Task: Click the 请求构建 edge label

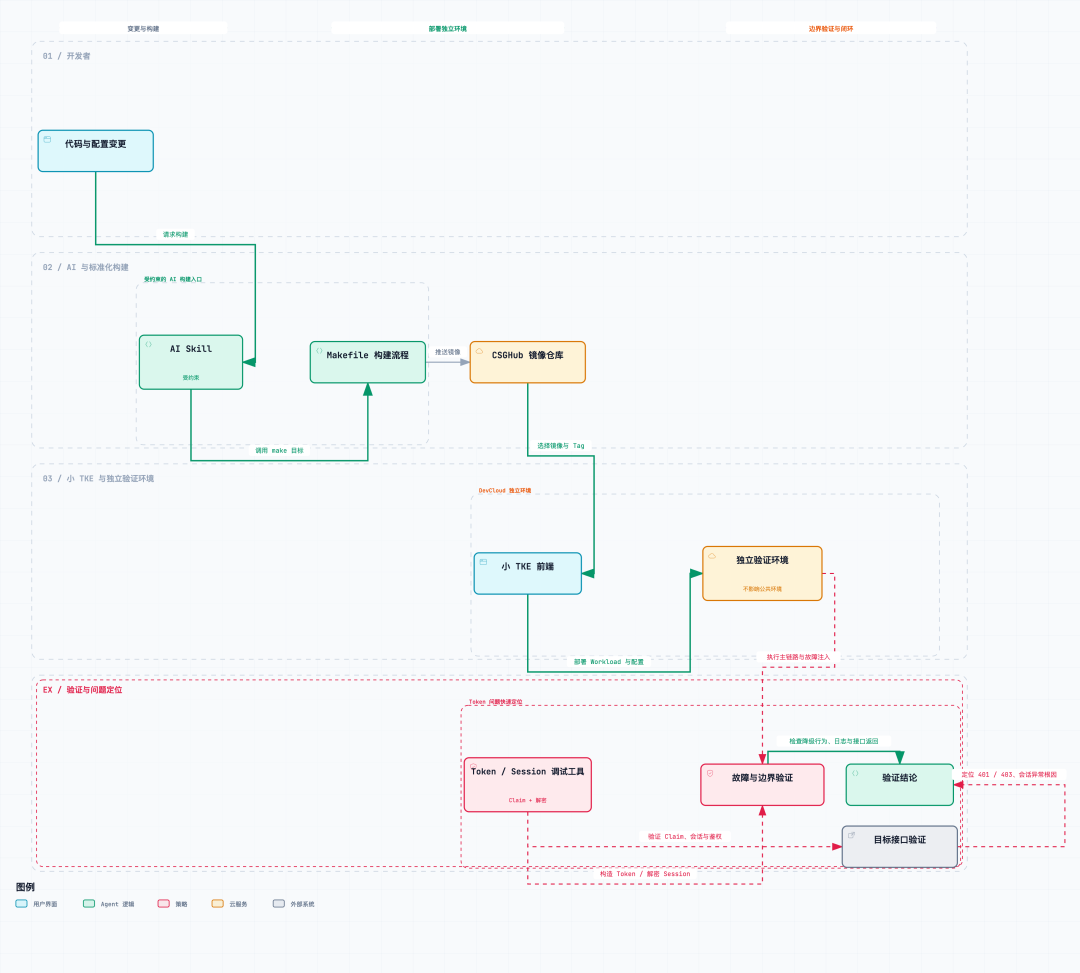Action: pyautogui.click(x=176, y=234)
